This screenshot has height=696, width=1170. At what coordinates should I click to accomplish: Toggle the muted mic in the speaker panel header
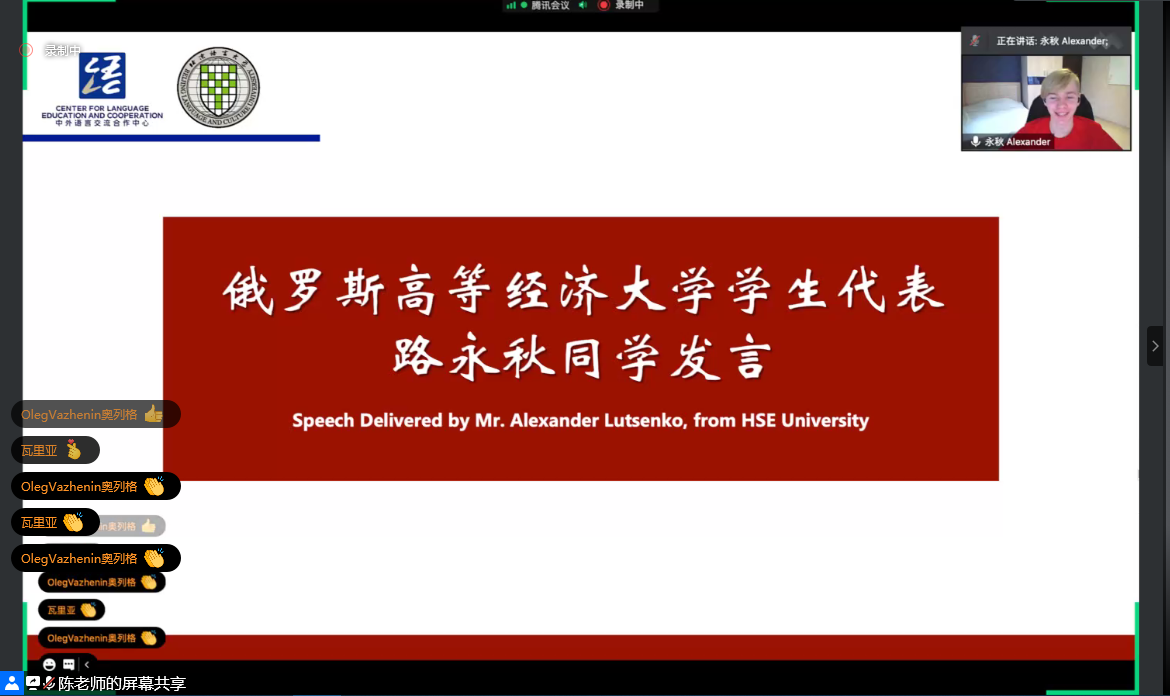pos(974,41)
